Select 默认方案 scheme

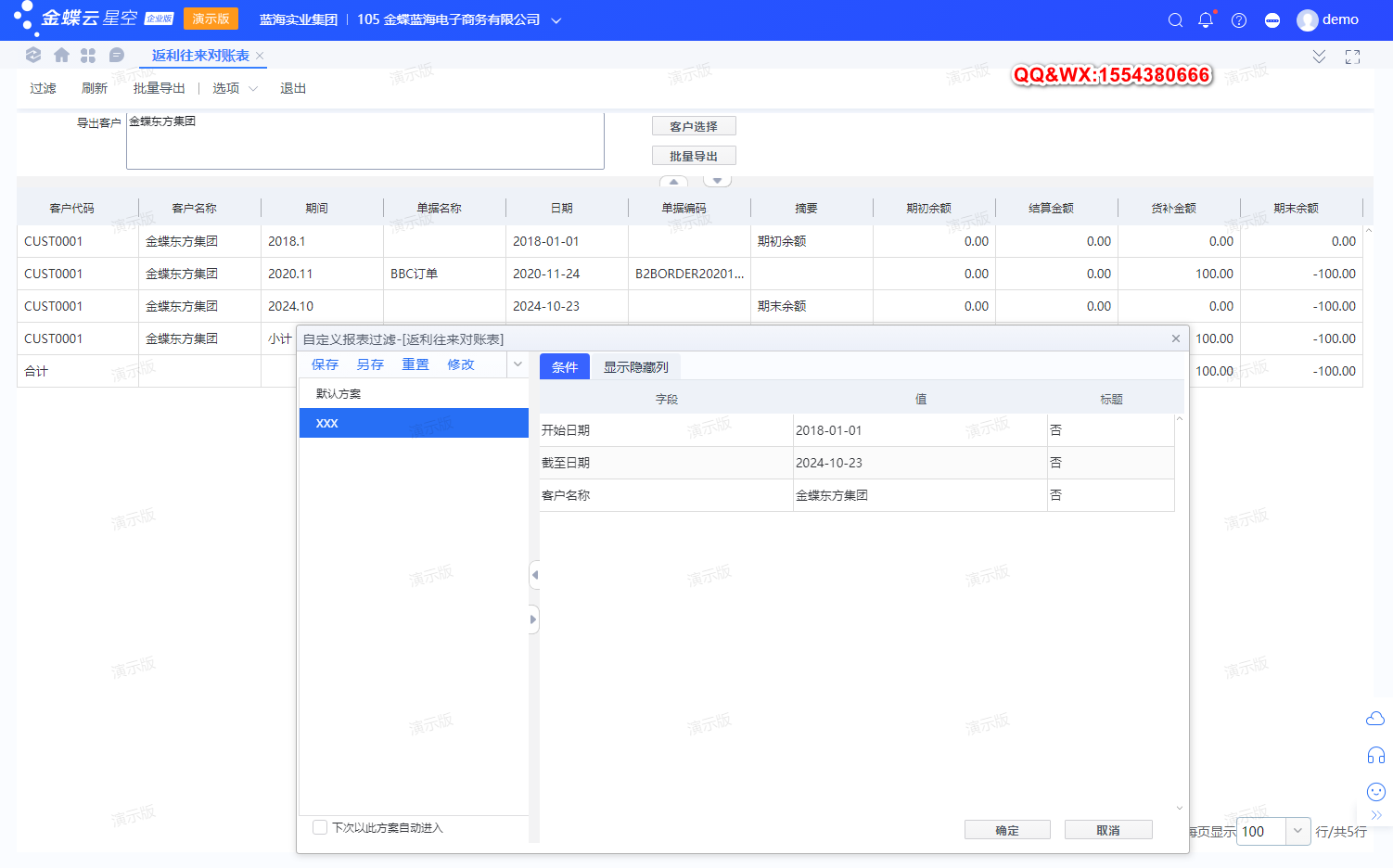coord(414,393)
